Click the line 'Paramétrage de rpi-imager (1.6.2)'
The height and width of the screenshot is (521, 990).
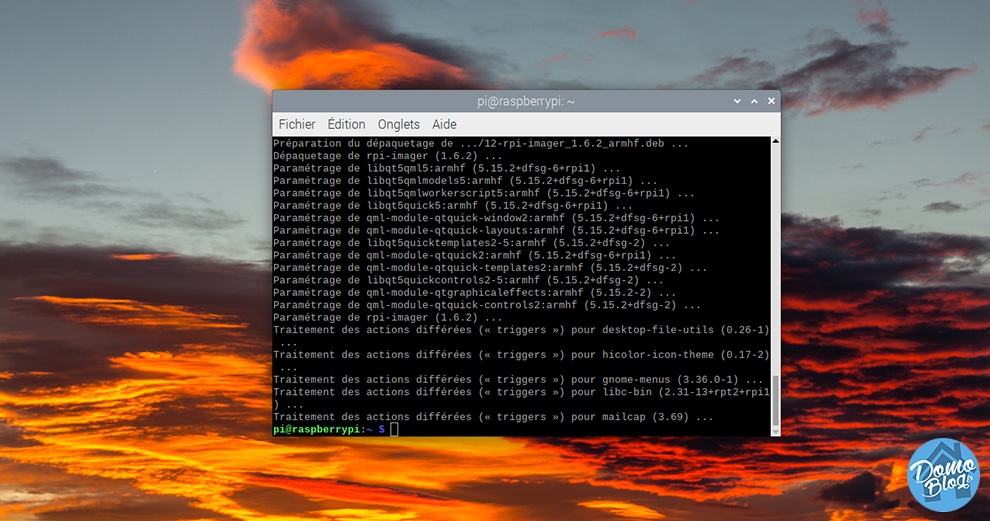[x=388, y=318]
